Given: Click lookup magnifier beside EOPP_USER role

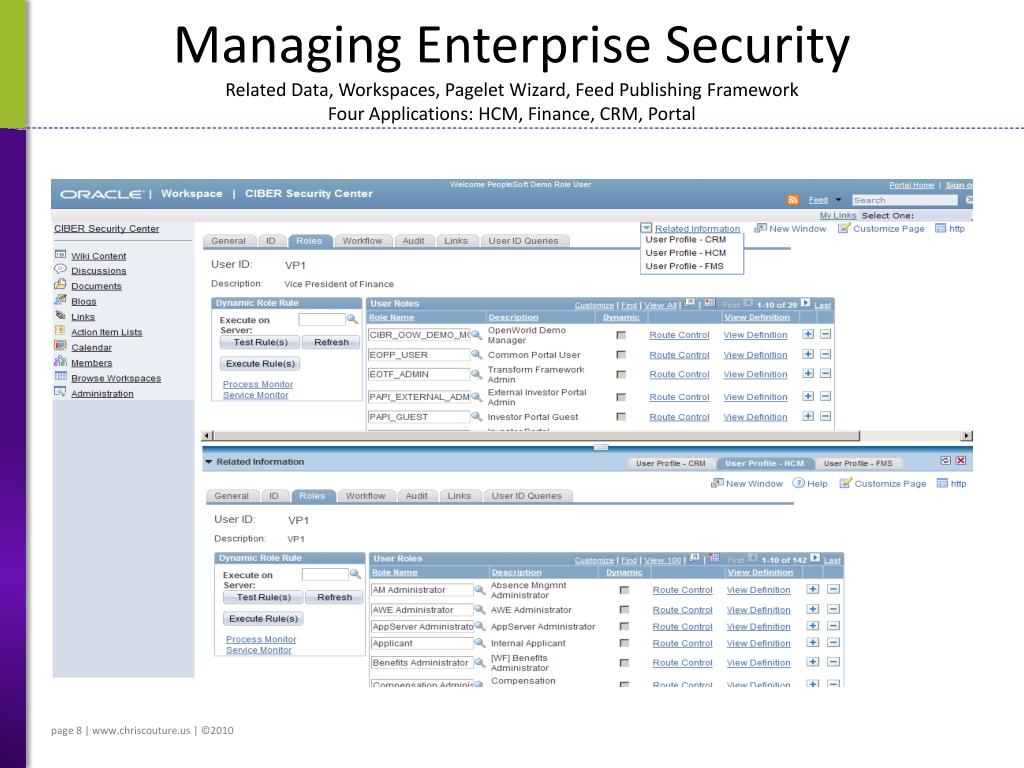Looking at the screenshot, I should [477, 355].
